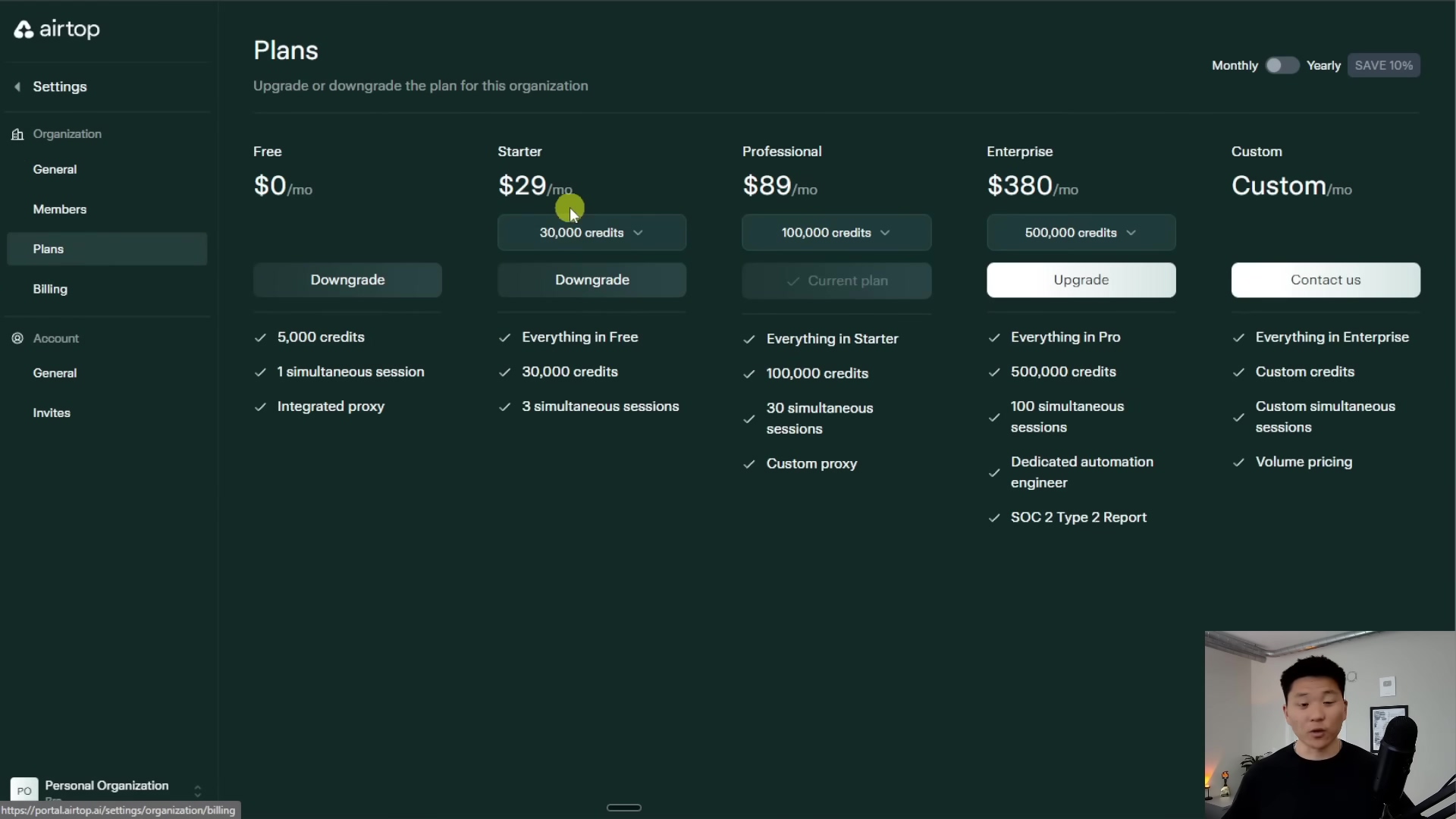This screenshot has width=1456, height=819.
Task: Click "30 simultaneous sessions" feature
Action: point(820,419)
